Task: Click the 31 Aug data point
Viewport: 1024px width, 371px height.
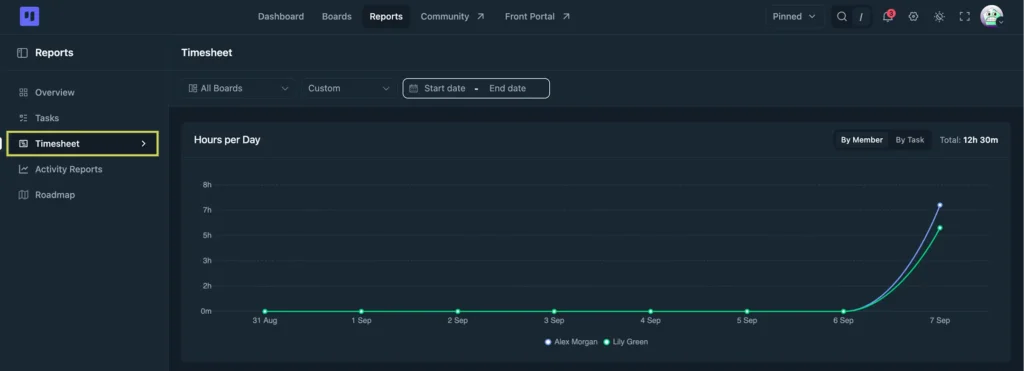Action: point(264,312)
